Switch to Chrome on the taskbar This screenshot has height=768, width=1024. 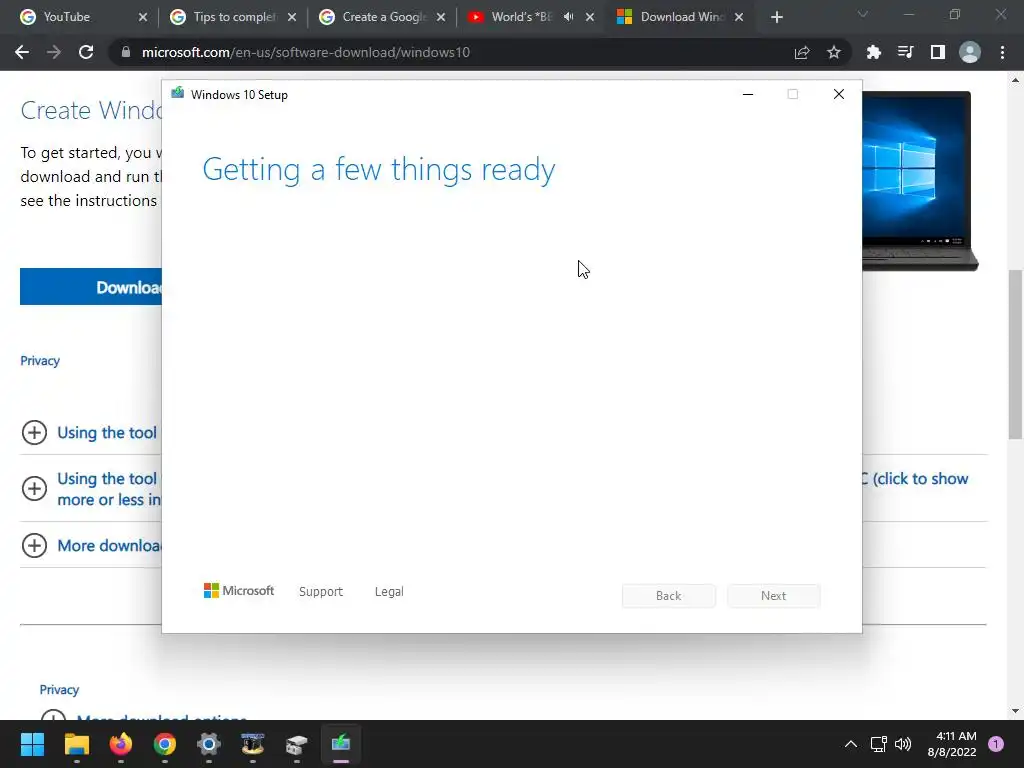pyautogui.click(x=165, y=744)
